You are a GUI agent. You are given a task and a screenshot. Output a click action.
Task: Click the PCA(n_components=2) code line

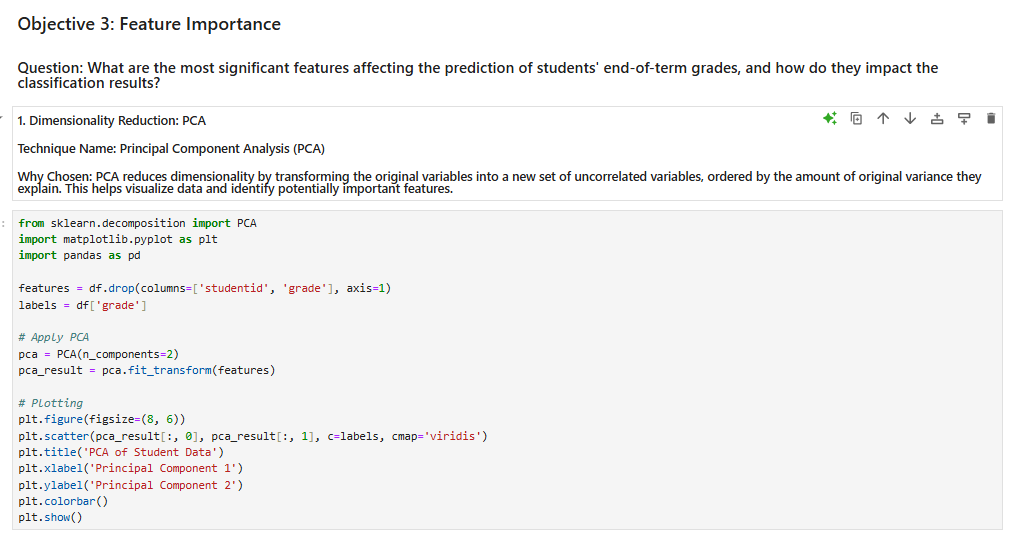coord(98,354)
